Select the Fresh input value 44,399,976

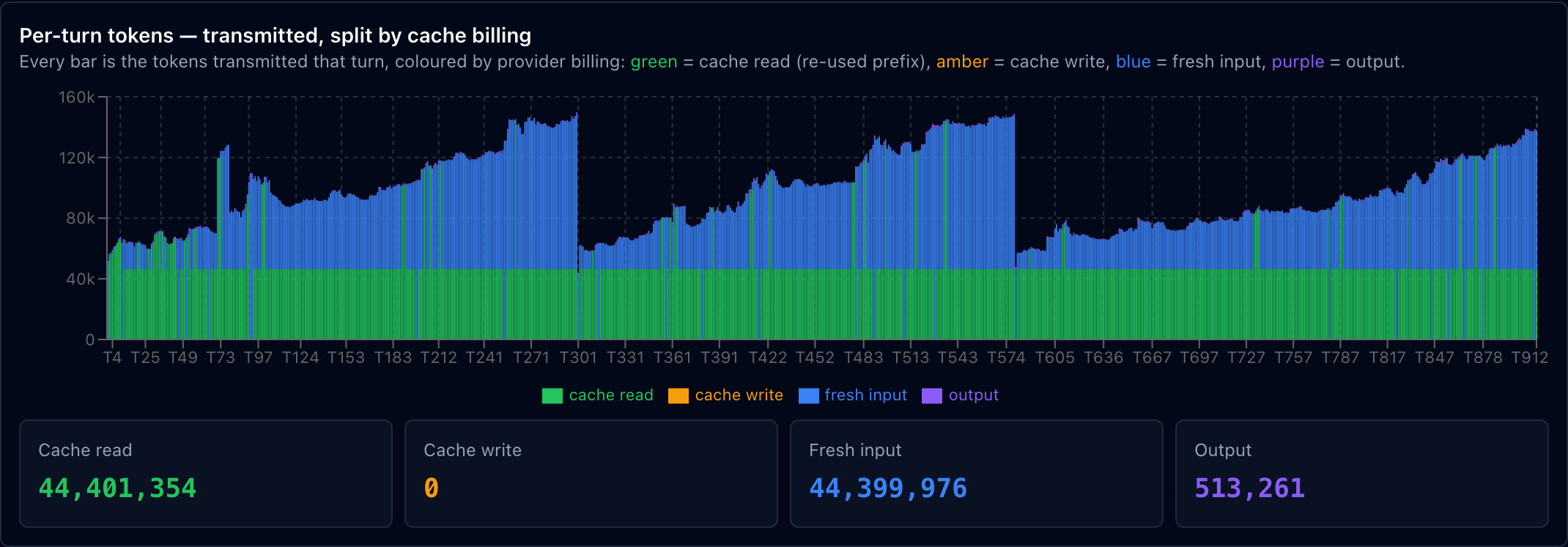[888, 488]
